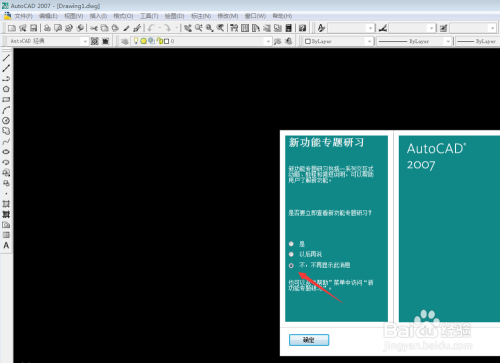Click layer 0 color square swatch
500x363 pixels.
[x=166, y=41]
